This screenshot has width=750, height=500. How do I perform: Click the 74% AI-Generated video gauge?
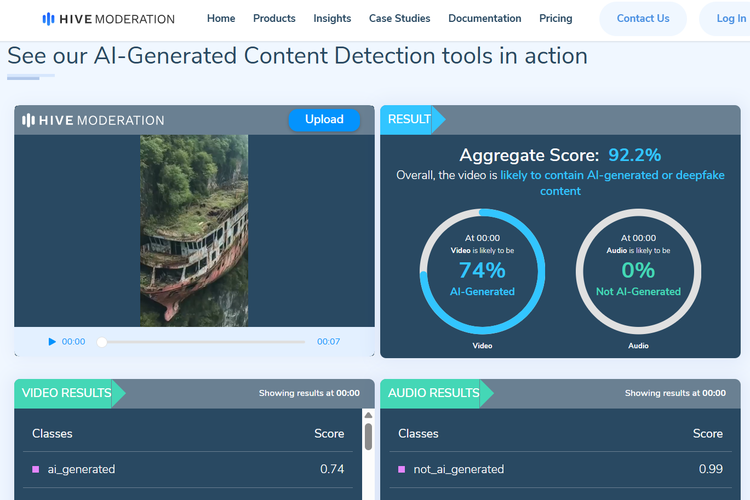[x=482, y=272]
